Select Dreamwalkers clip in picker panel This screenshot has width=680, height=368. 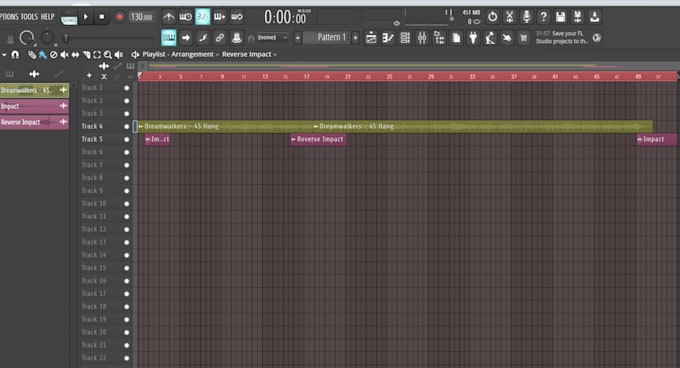click(x=34, y=90)
